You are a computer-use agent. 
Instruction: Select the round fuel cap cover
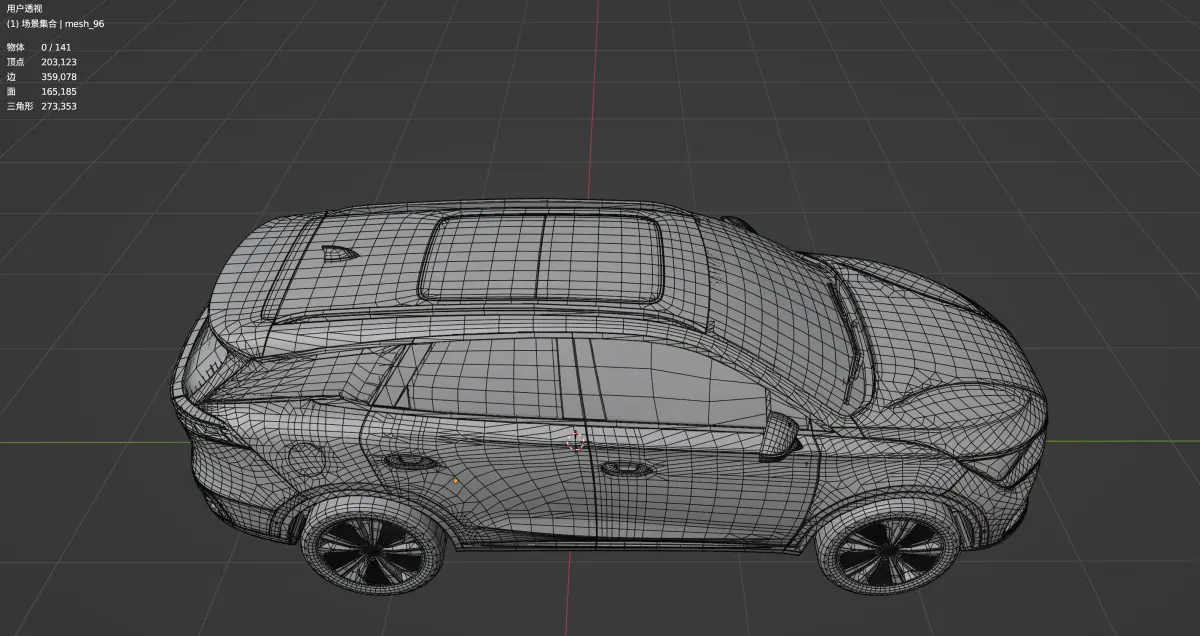pos(306,459)
